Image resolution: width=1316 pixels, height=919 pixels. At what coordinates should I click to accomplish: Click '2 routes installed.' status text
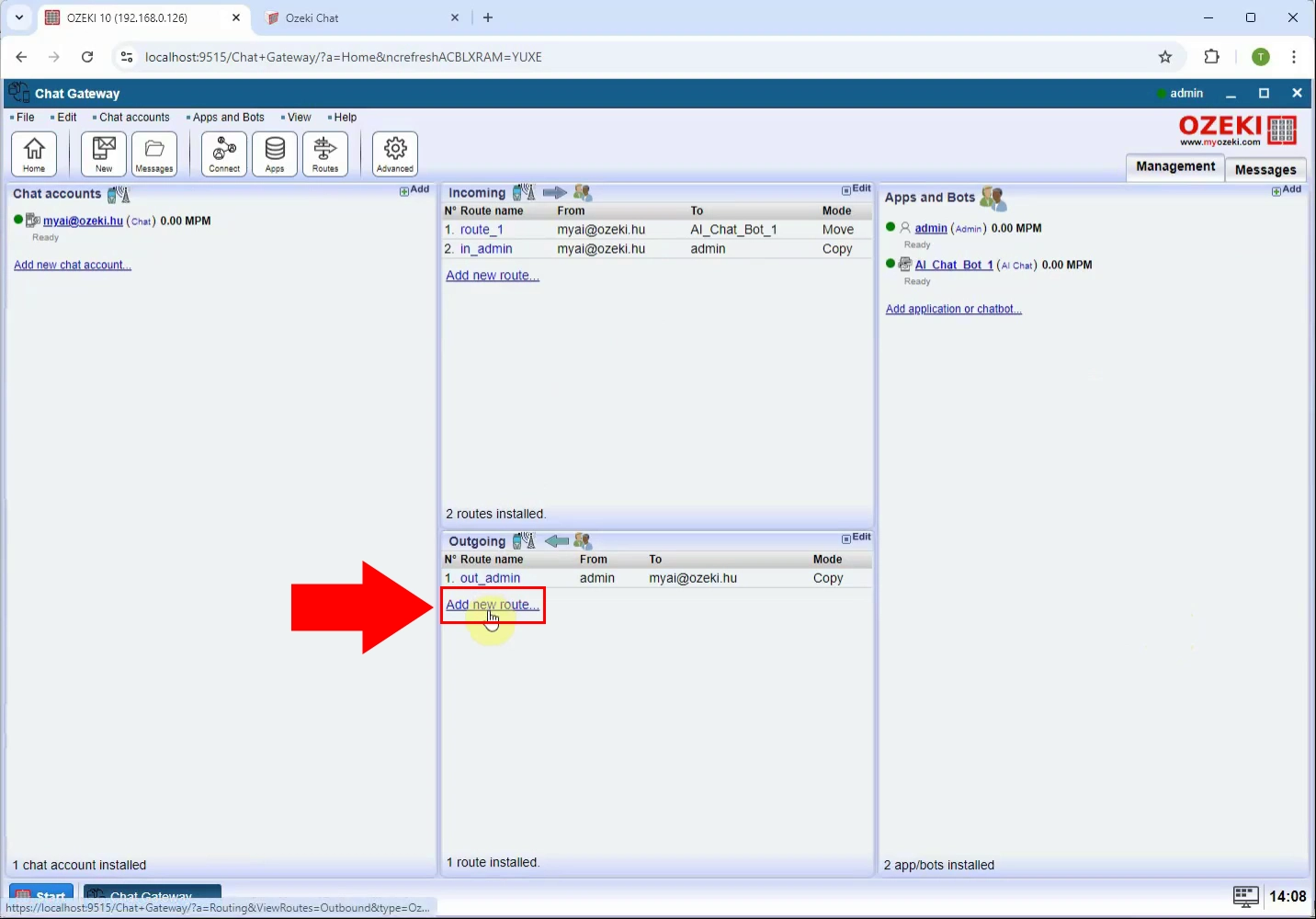(496, 514)
